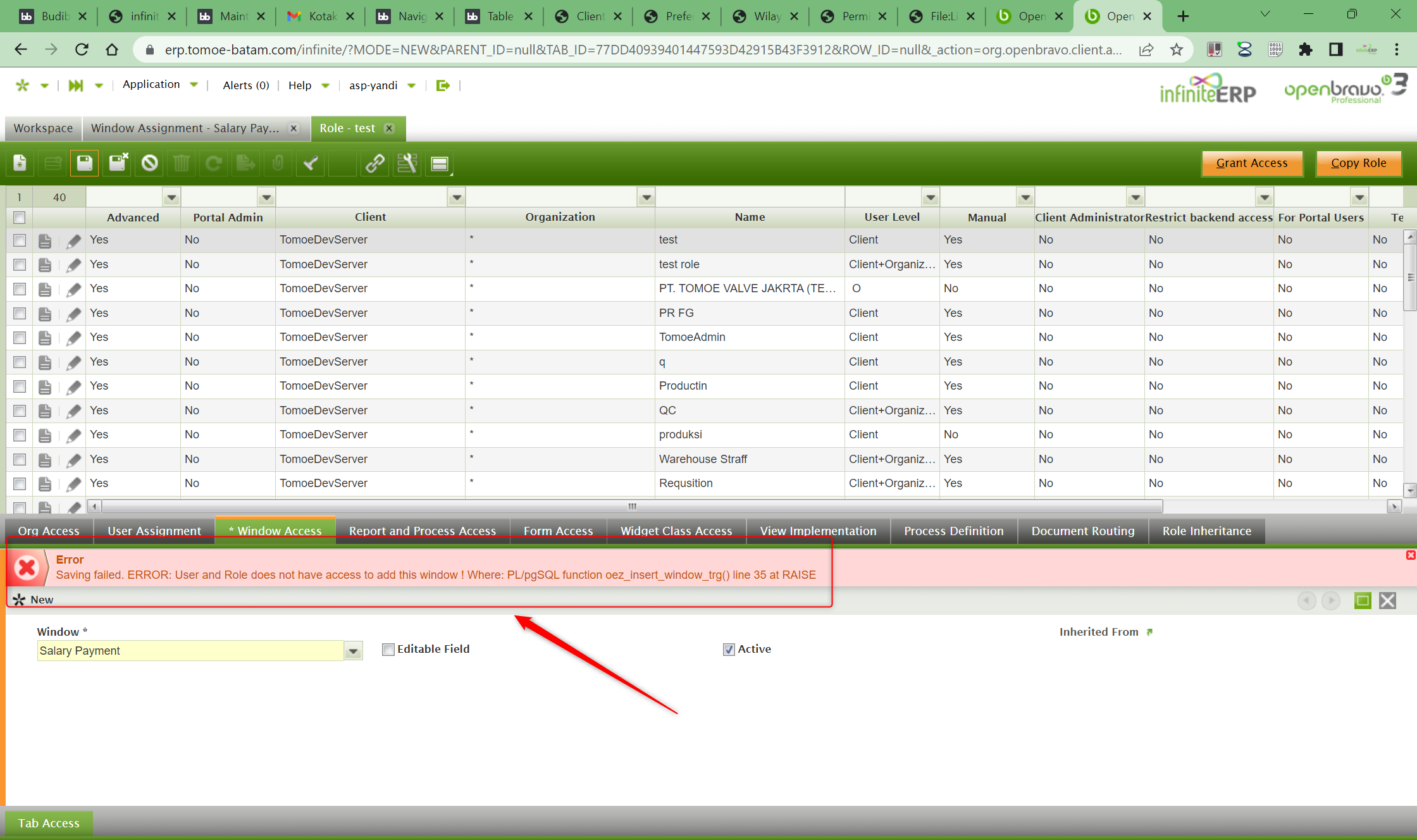
Task: Enable the Editable Field checkbox
Action: click(x=388, y=650)
